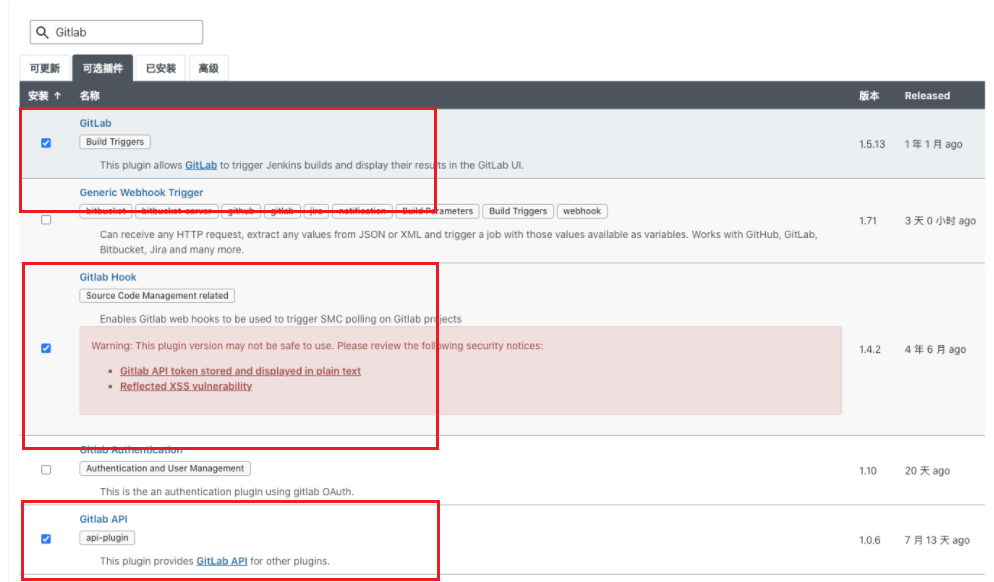Viewport: 994px width, 582px height.
Task: Click the 安装 column sort arrow
Action: click(x=57, y=95)
